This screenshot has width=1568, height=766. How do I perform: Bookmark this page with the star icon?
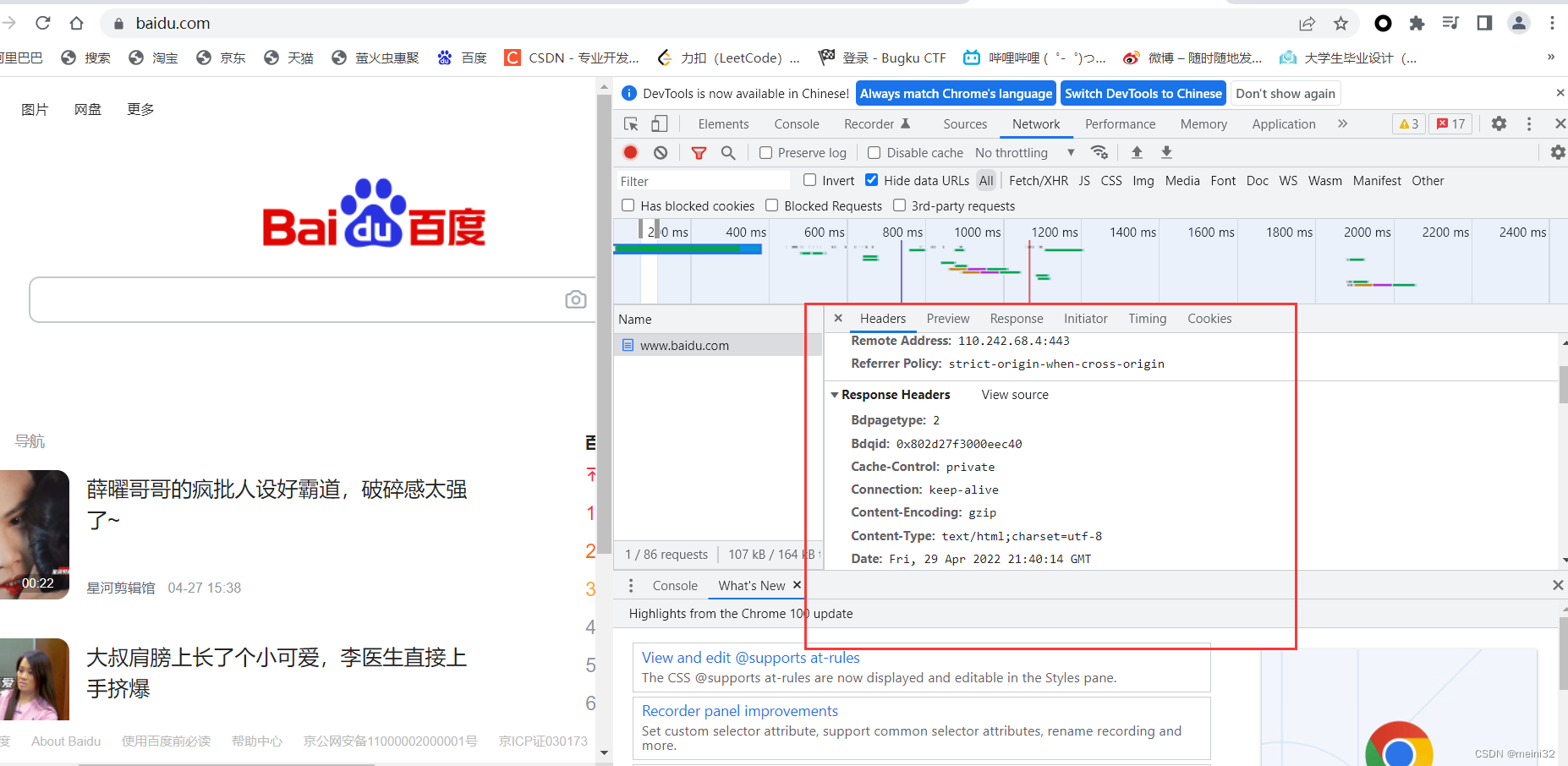point(1340,24)
